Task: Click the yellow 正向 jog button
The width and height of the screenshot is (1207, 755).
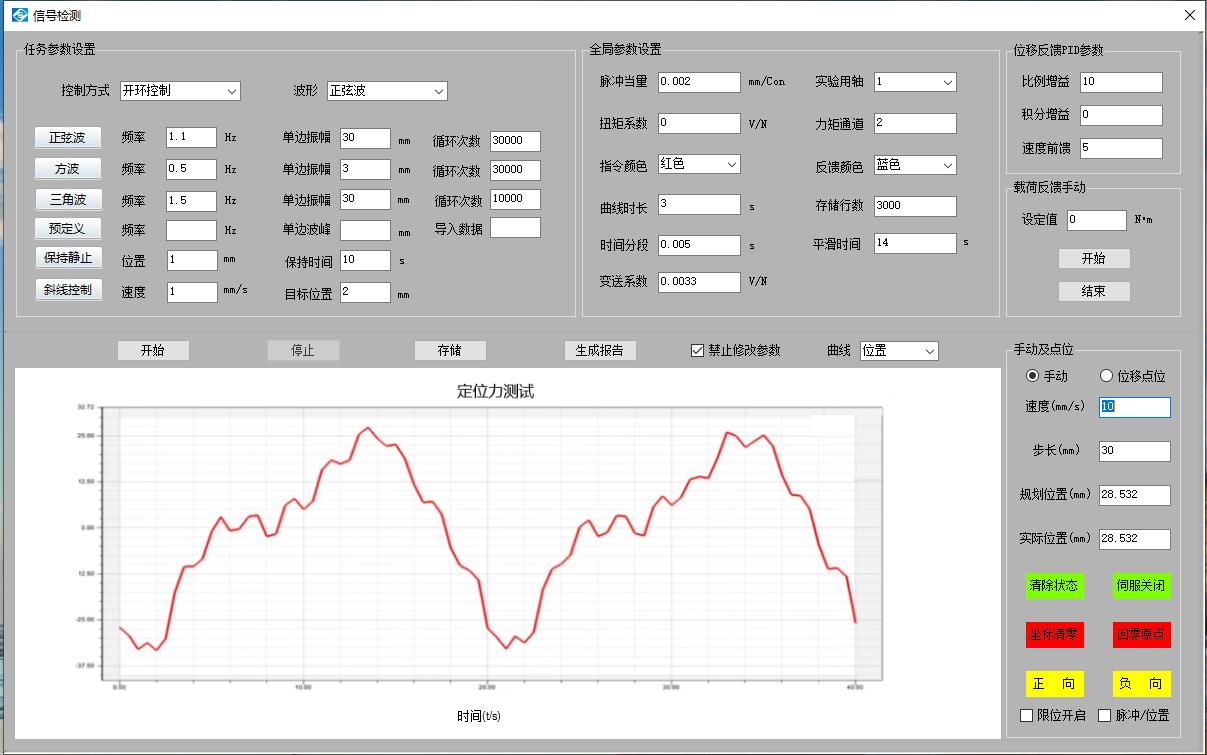Action: (x=1054, y=684)
